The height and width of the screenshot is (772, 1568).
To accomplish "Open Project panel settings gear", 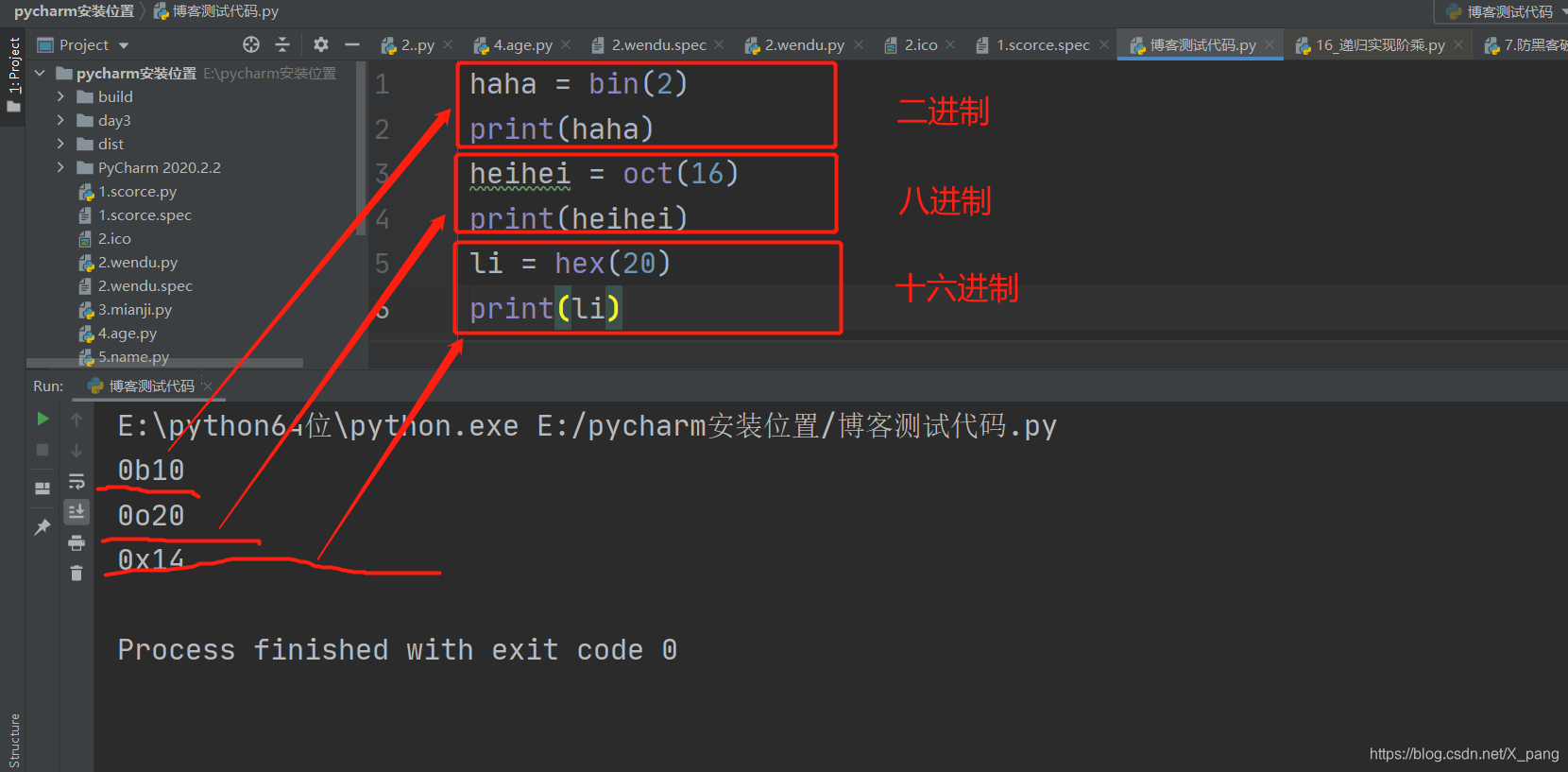I will [x=321, y=44].
